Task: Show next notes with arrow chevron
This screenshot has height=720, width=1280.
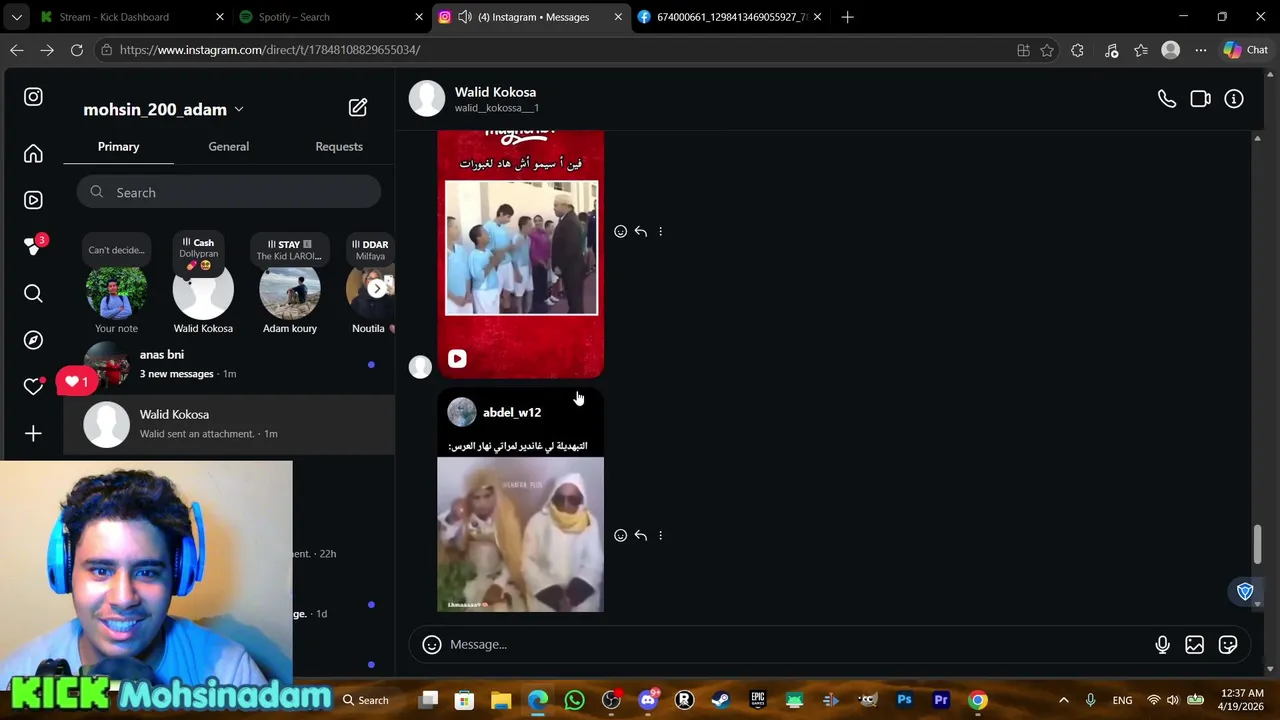Action: 377,289
